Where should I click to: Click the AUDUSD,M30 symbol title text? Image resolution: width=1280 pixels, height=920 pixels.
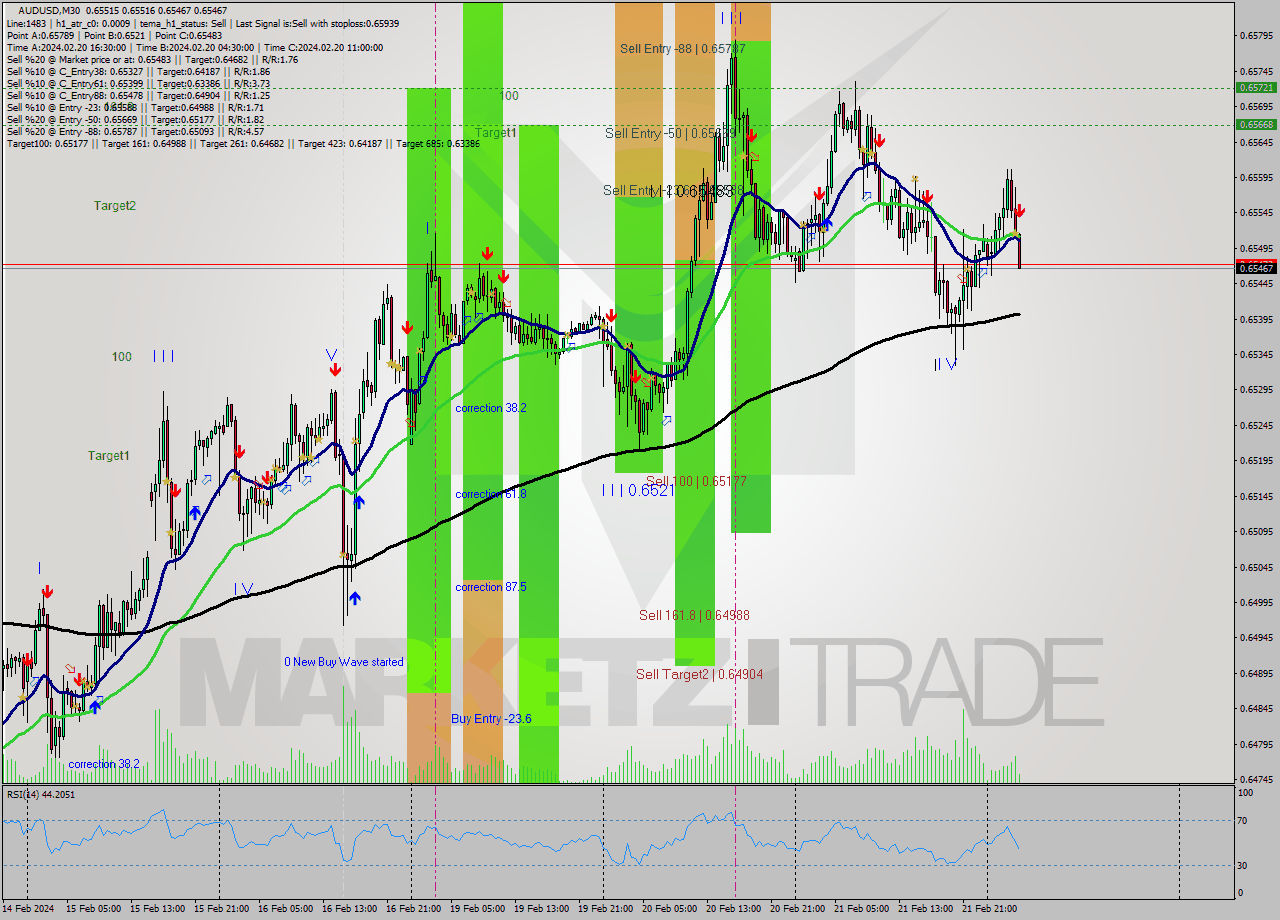click(47, 10)
